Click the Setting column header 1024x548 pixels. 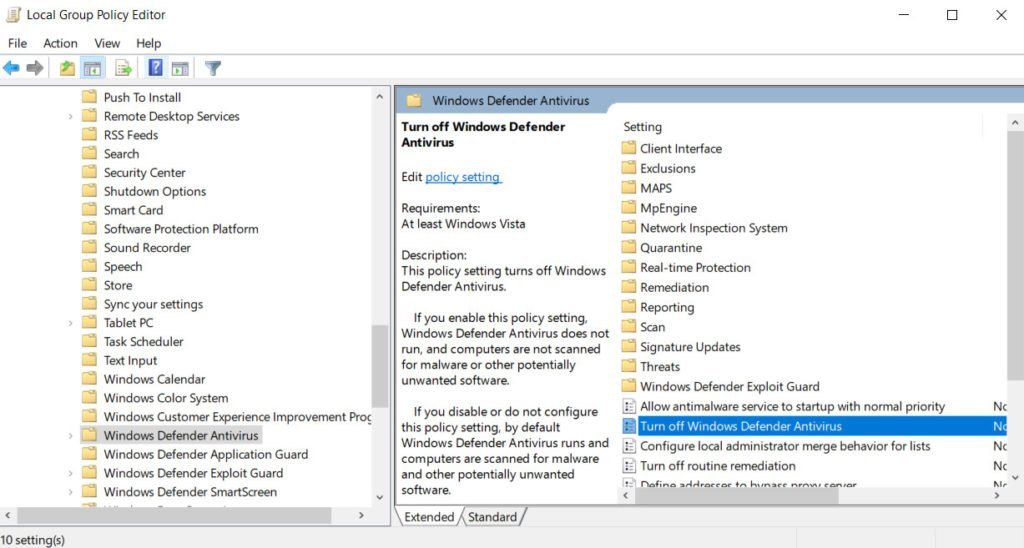click(643, 127)
